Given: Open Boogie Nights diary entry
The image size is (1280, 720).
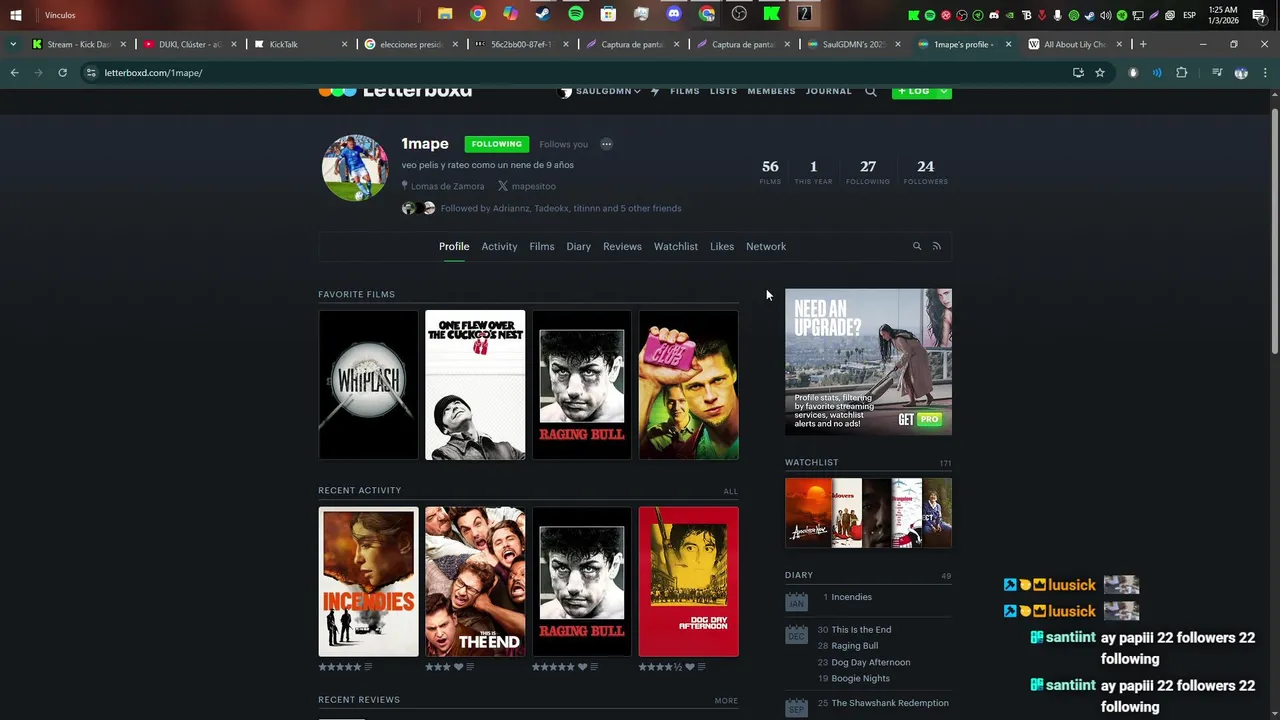Looking at the screenshot, I should (860, 678).
